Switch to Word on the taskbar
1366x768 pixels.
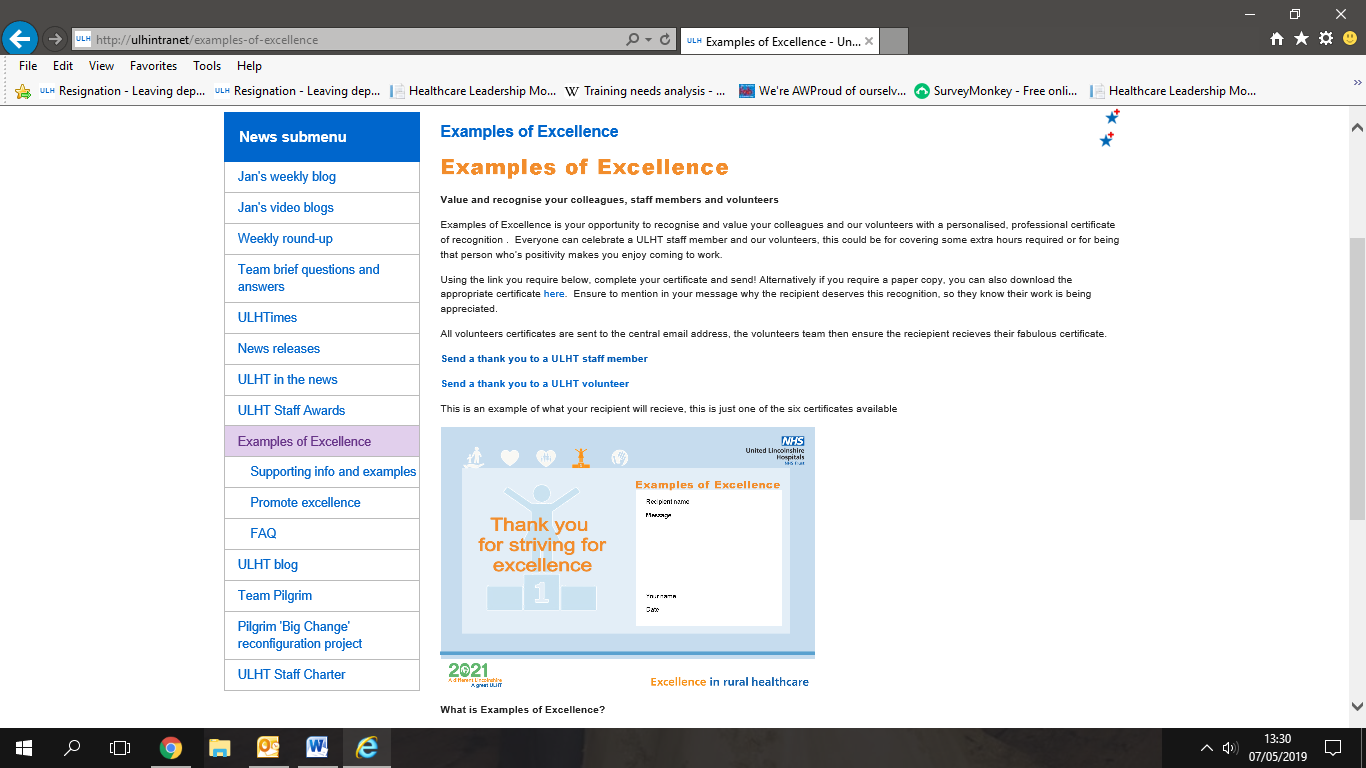pyautogui.click(x=317, y=748)
